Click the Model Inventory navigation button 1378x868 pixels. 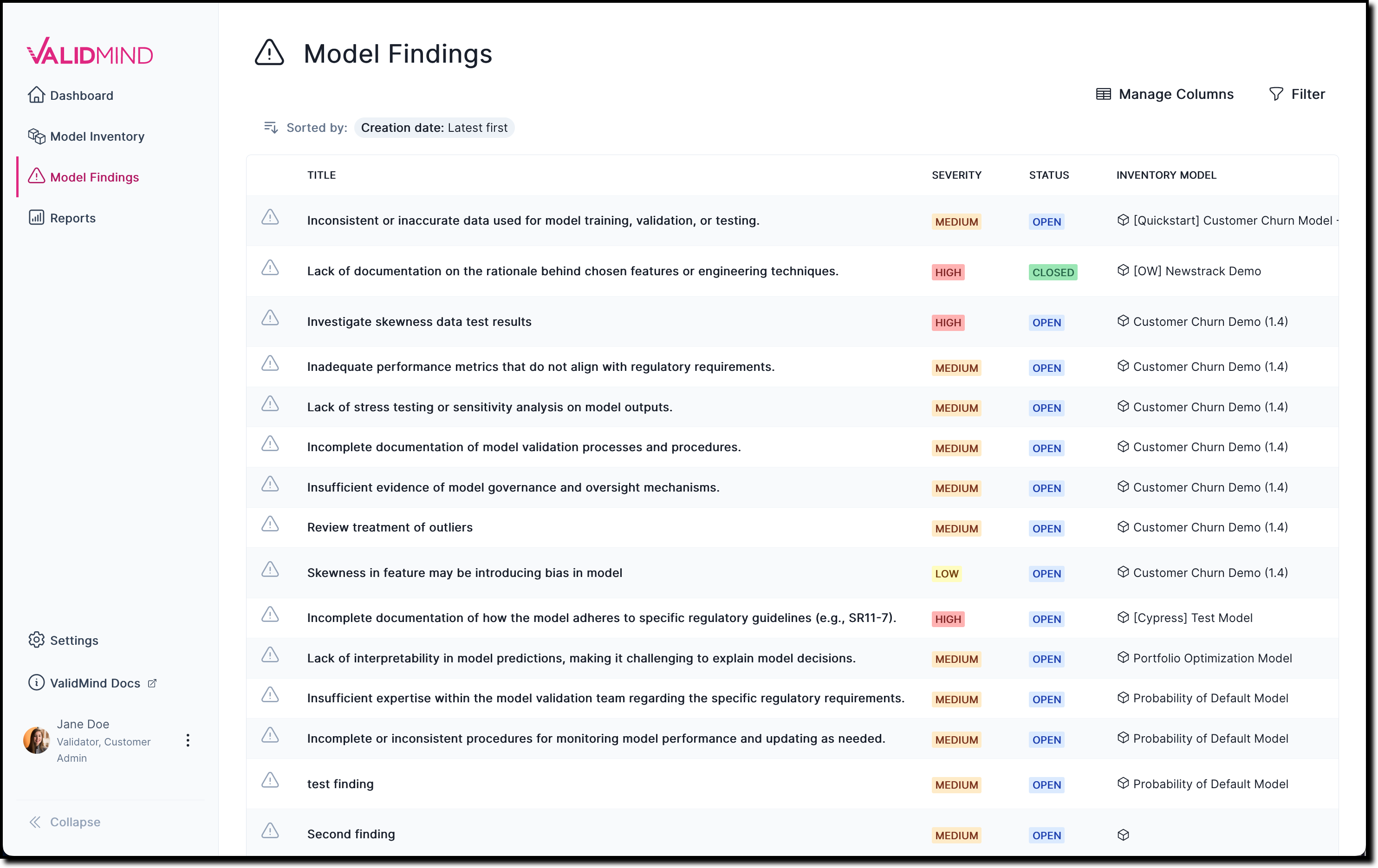(96, 135)
